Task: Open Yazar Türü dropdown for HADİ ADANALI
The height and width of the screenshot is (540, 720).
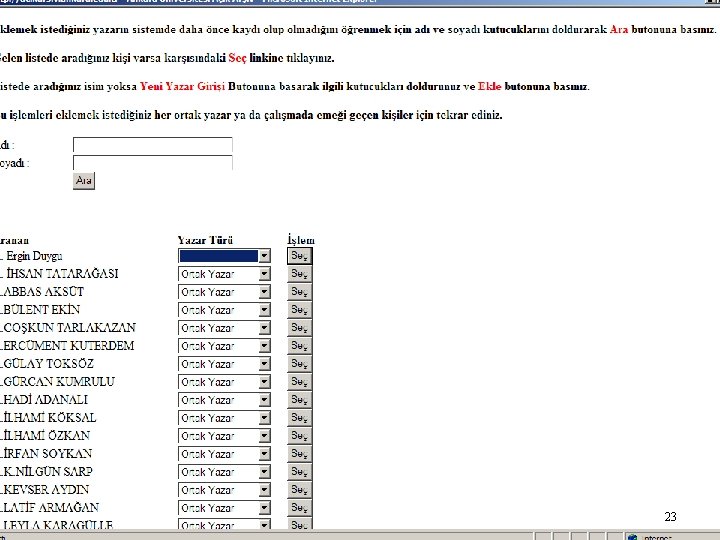Action: (224, 400)
